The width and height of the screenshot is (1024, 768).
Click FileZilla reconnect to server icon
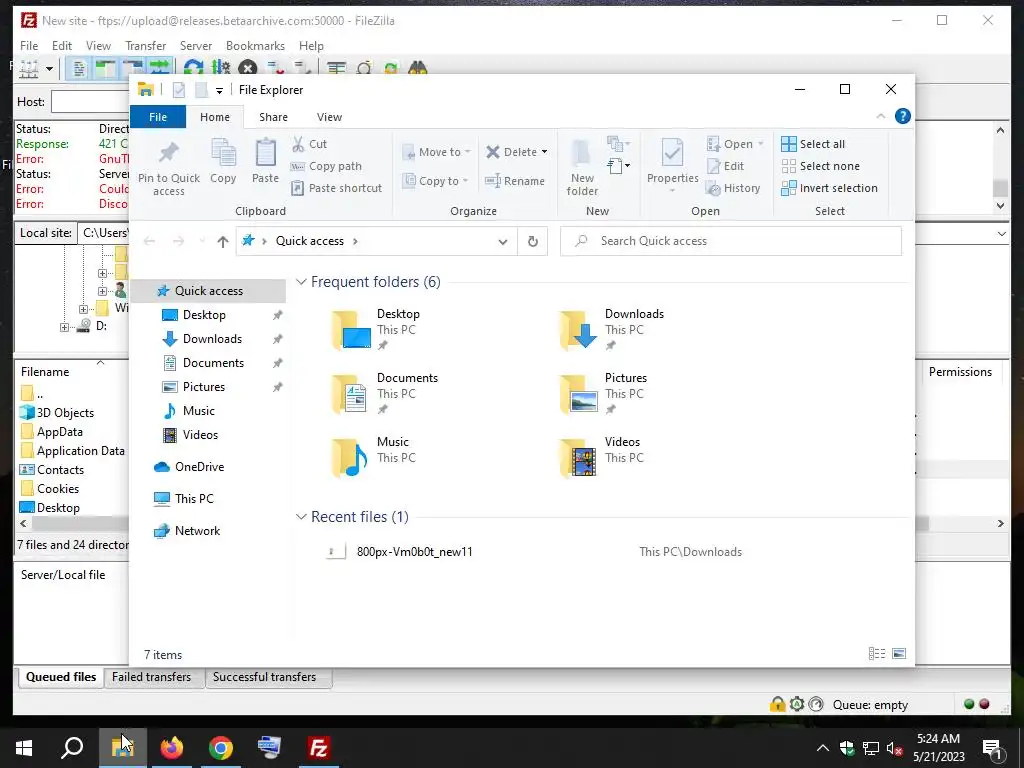[x=302, y=67]
